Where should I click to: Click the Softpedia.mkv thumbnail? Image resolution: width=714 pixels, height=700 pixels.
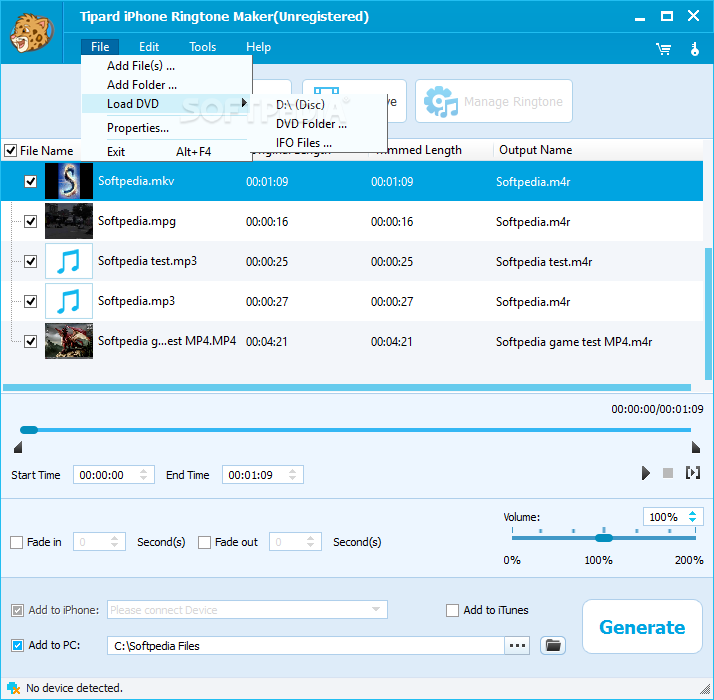pyautogui.click(x=69, y=181)
